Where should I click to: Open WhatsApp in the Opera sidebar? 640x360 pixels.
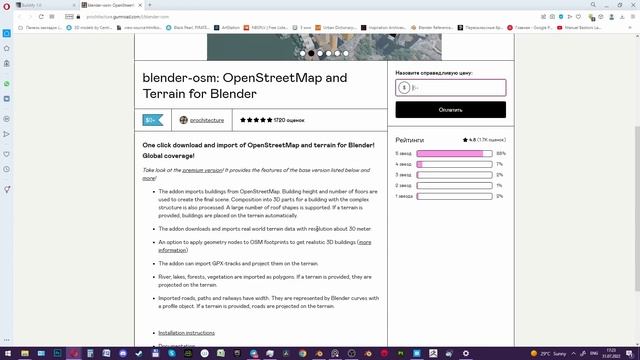7,84
